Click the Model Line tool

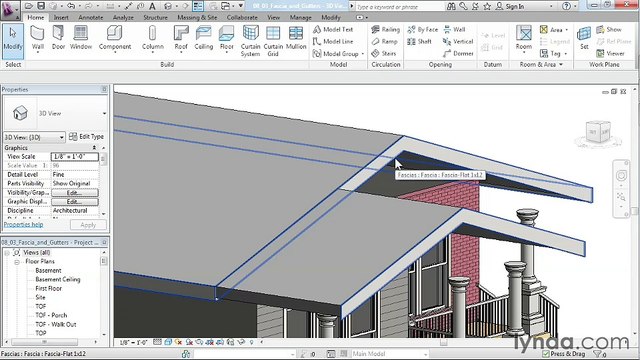pos(333,41)
